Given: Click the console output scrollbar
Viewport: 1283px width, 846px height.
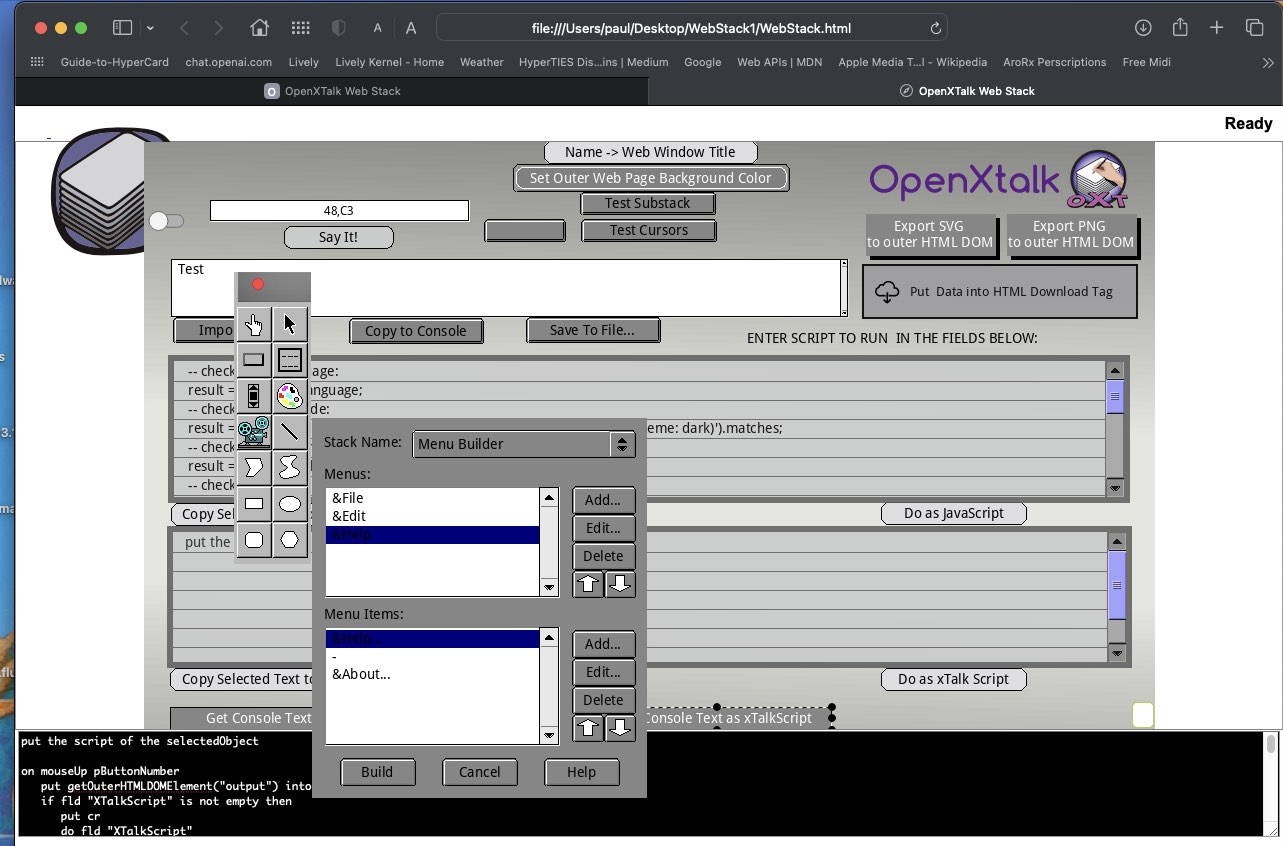Looking at the screenshot, I should [1271, 783].
